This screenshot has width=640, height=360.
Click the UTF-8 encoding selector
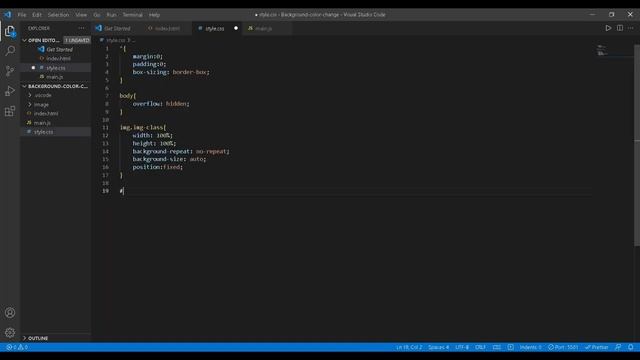tap(462, 347)
